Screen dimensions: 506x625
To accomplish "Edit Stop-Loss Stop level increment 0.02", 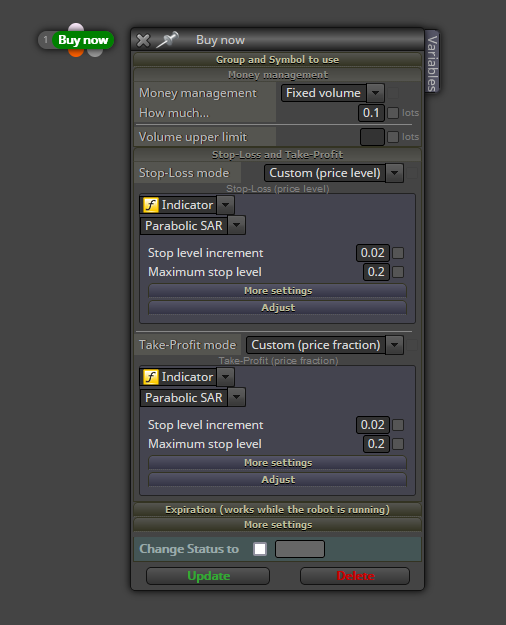I will pos(372,253).
